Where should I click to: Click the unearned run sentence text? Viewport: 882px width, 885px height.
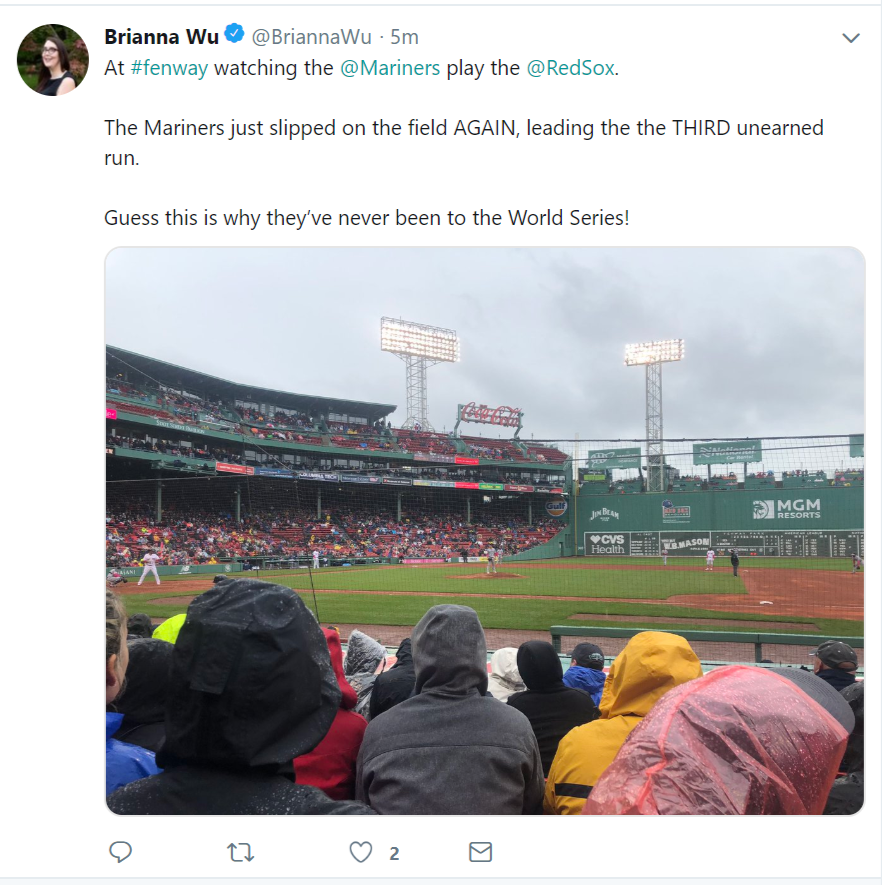pos(464,143)
